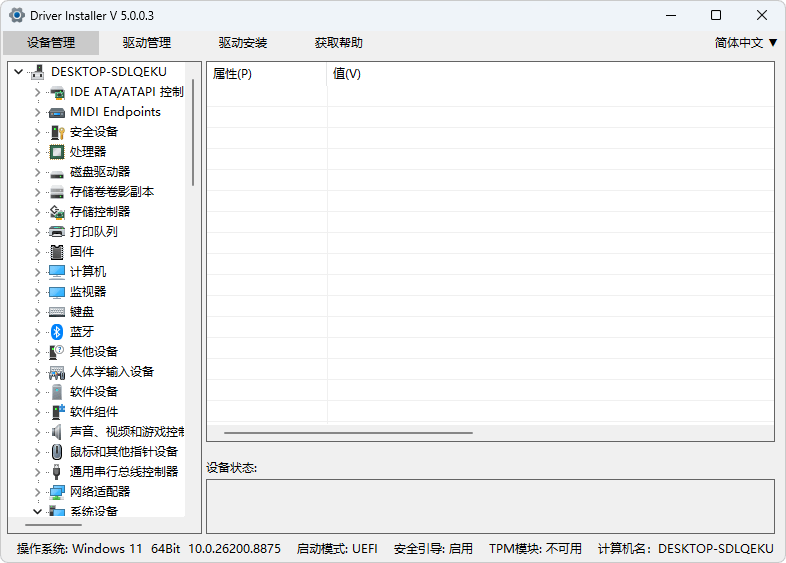Select the 软件组件 tree entry

94,412
